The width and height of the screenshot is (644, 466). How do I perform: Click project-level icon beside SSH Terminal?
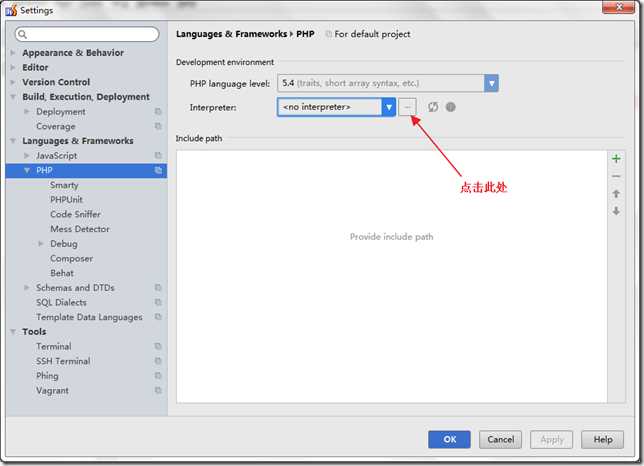coord(158,361)
